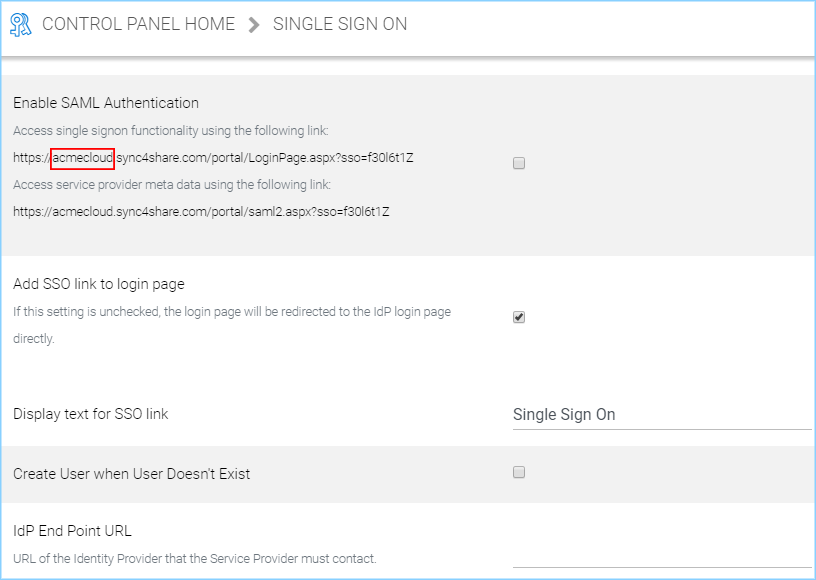Click the Display text for SSO link field

(662, 415)
